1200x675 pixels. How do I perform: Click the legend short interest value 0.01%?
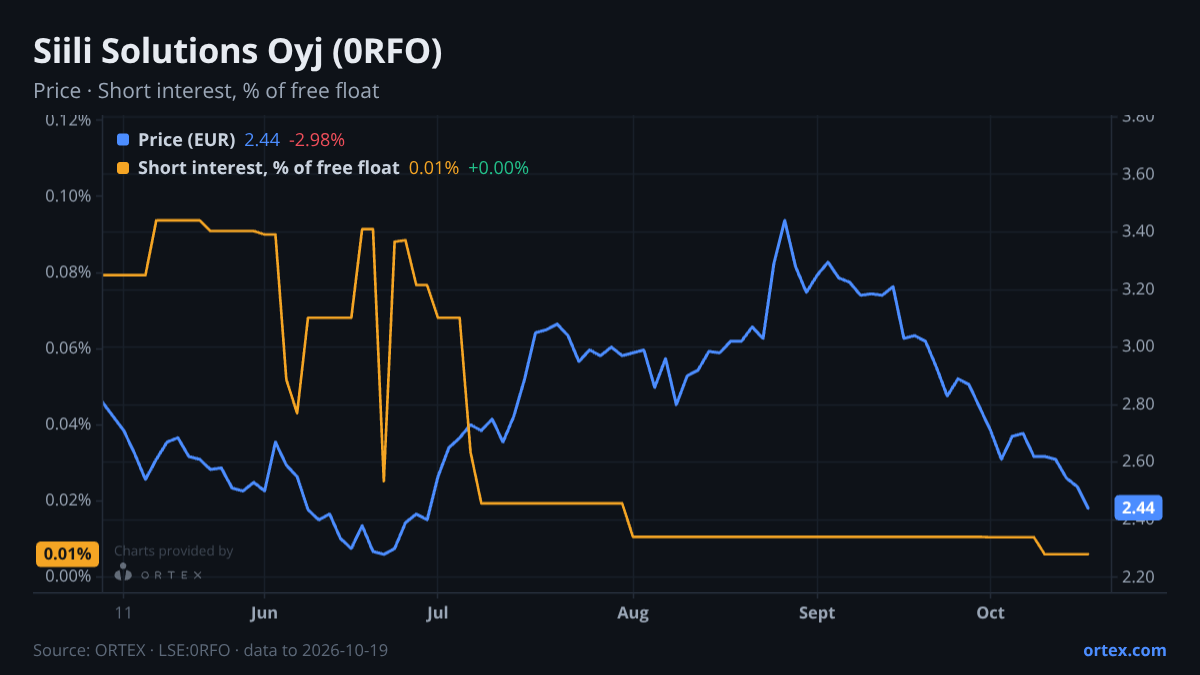point(433,168)
